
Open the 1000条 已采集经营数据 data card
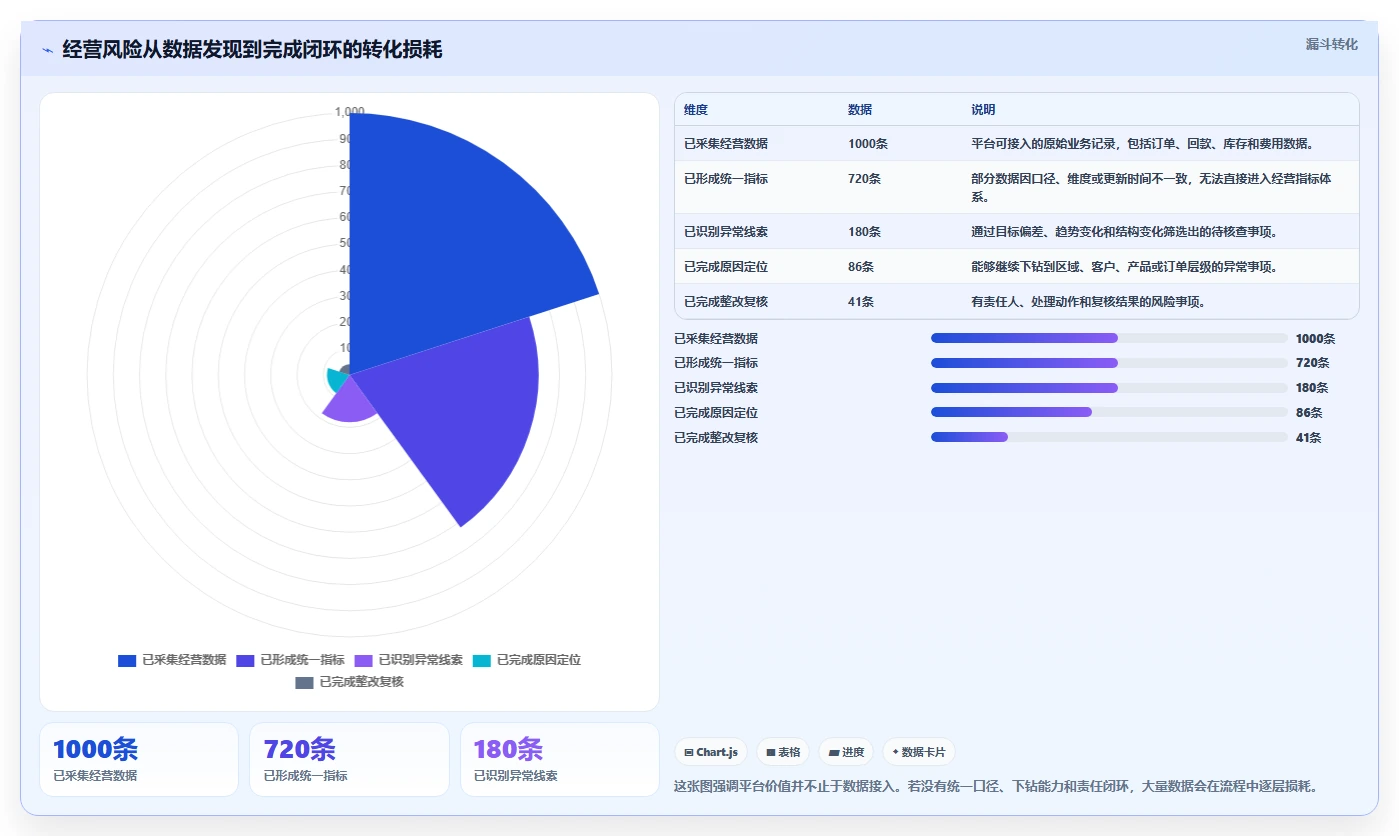(x=139, y=760)
